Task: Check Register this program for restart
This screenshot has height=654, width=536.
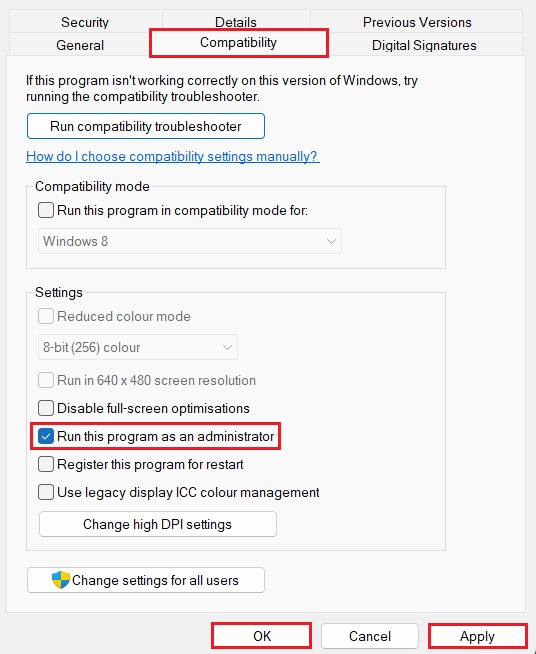Action: [46, 464]
